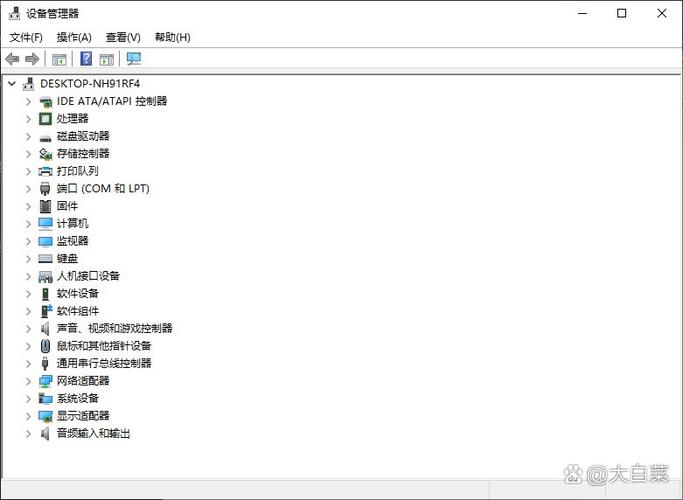Expand the 音频输入和输出 category
Image resolution: width=683 pixels, height=500 pixels.
click(x=29, y=434)
